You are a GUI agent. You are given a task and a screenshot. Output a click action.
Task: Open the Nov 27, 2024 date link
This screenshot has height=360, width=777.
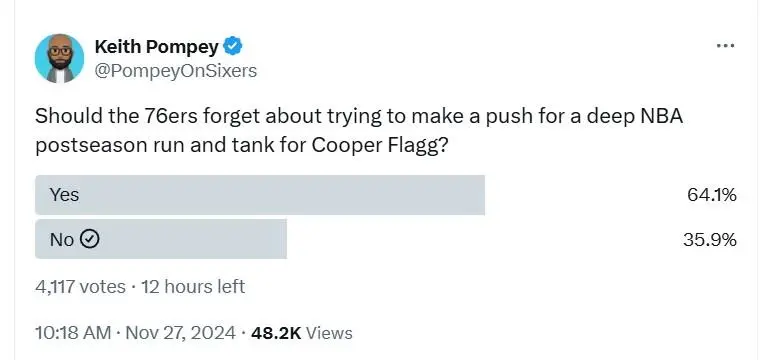point(181,333)
